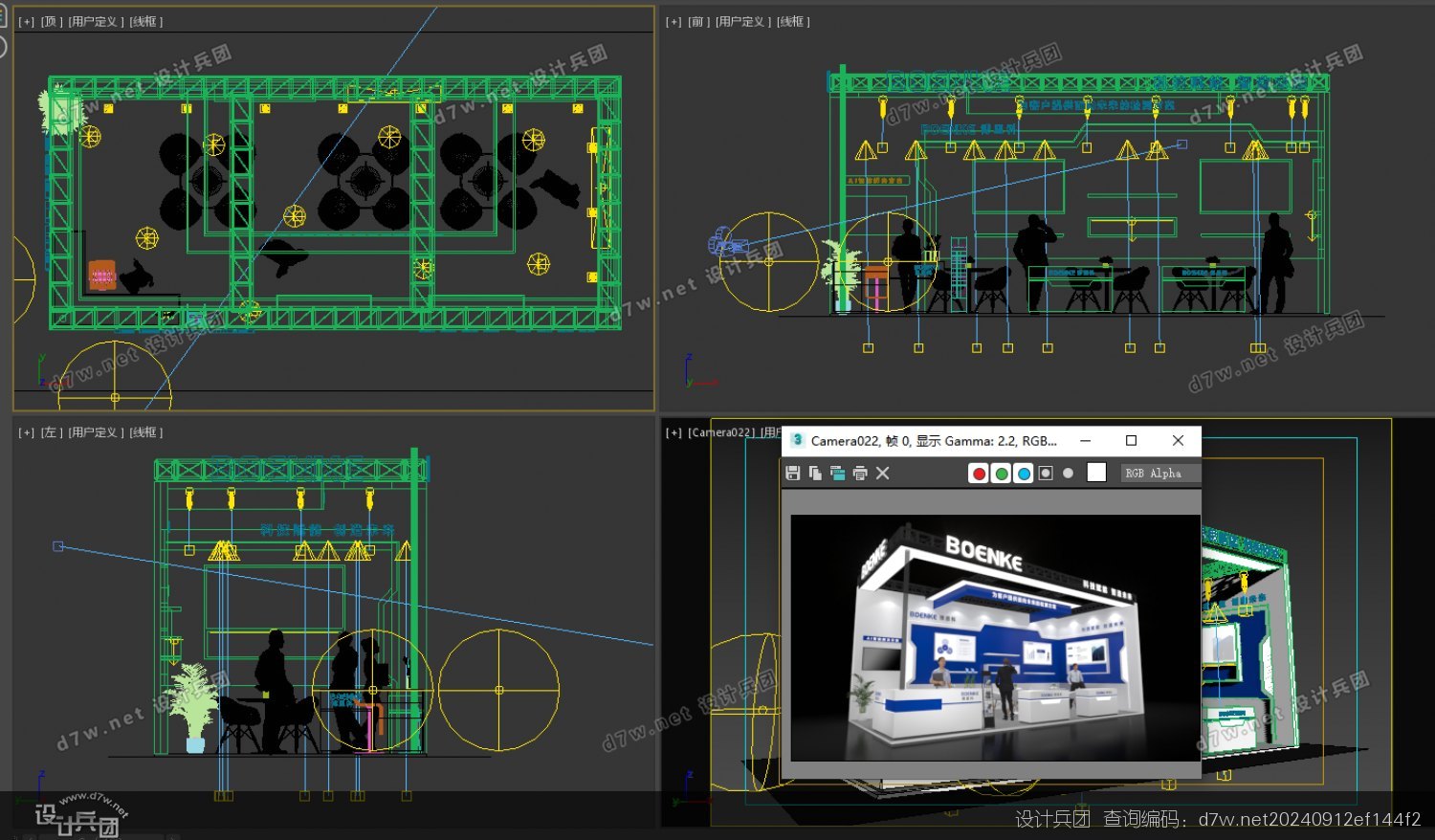1435x840 pixels.
Task: Toggle the green channel display
Action: [x=1001, y=473]
